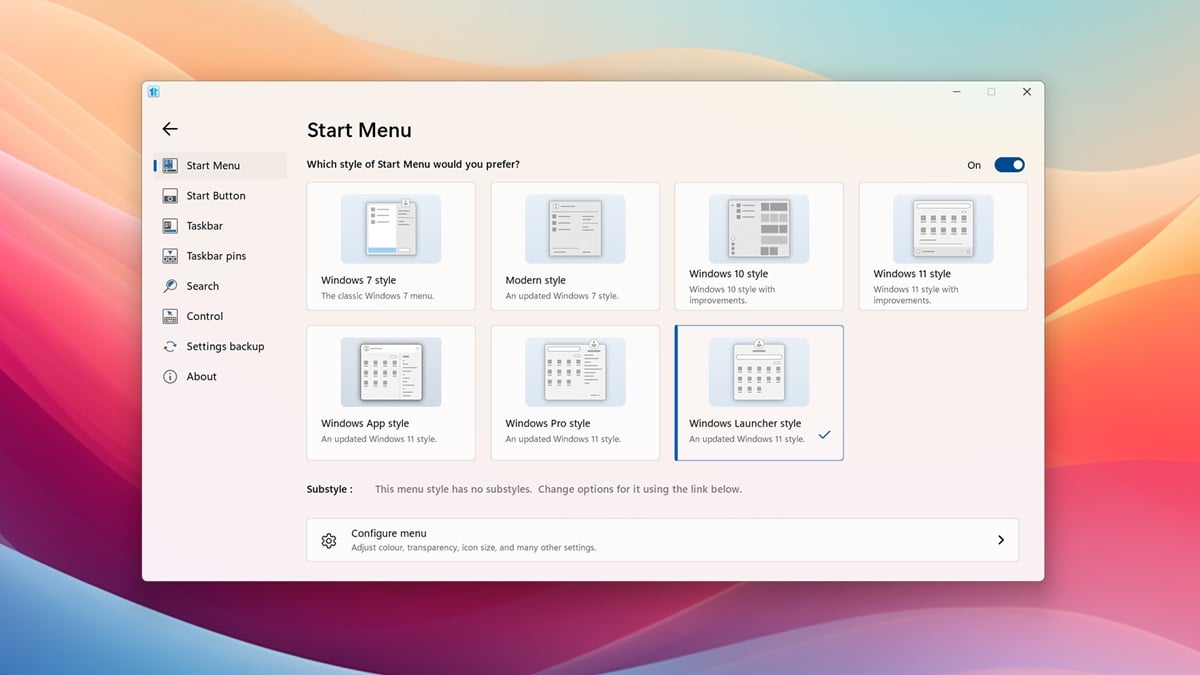Choose the Windows Pro style preview image
Image resolution: width=1200 pixels, height=675 pixels.
point(575,372)
